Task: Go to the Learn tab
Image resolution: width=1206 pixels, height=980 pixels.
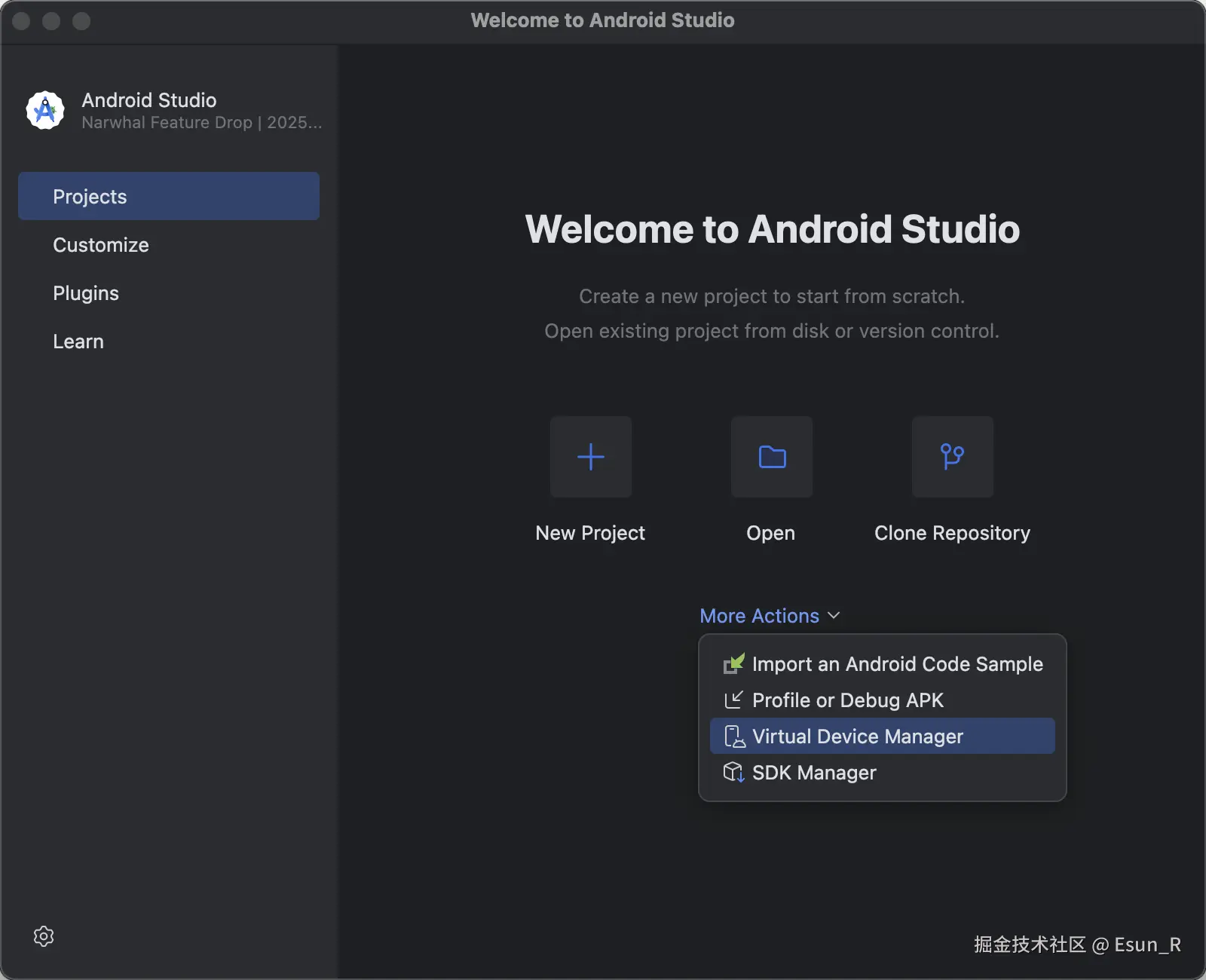Action: coord(169,341)
